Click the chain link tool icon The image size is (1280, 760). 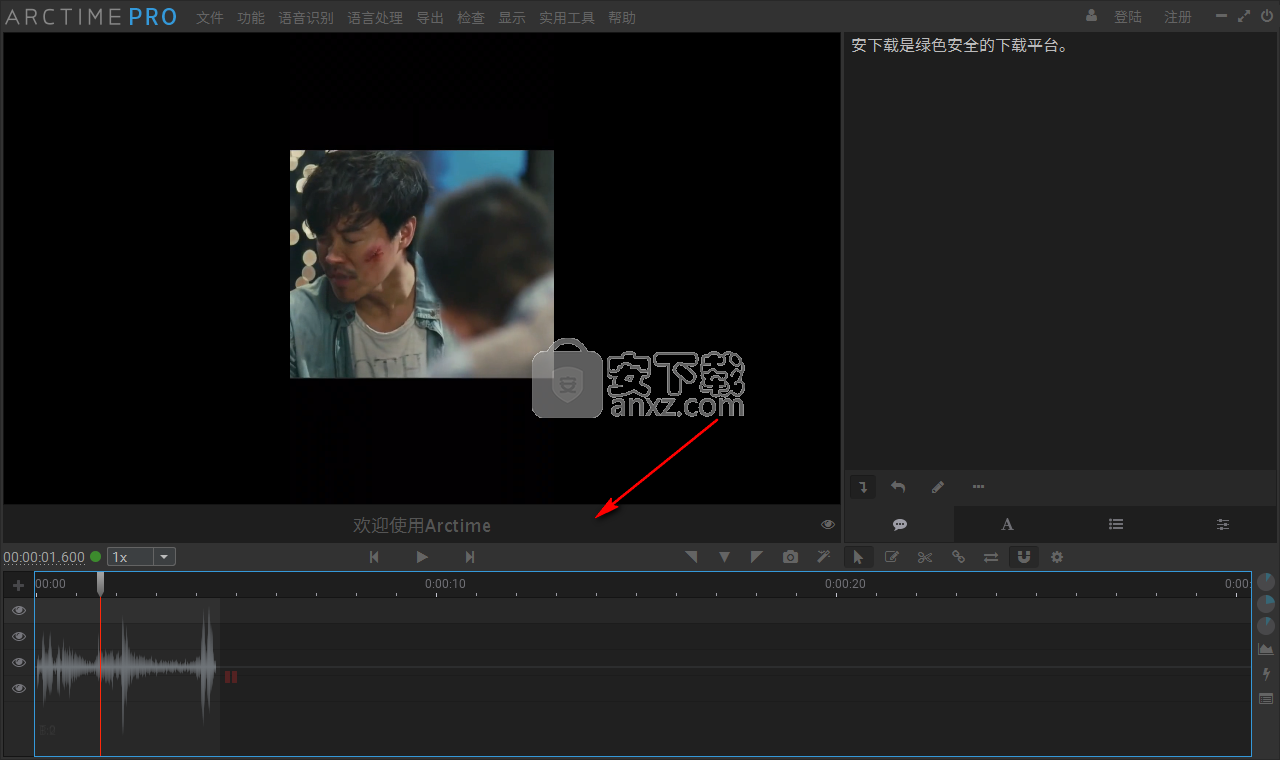pos(958,557)
